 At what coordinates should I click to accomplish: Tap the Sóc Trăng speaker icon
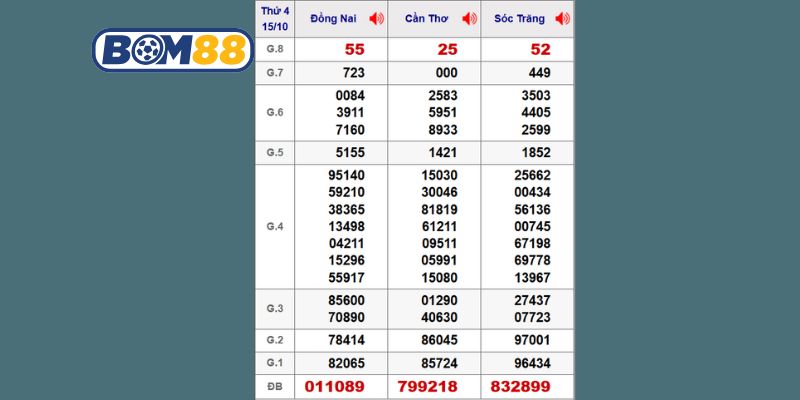[x=563, y=19]
